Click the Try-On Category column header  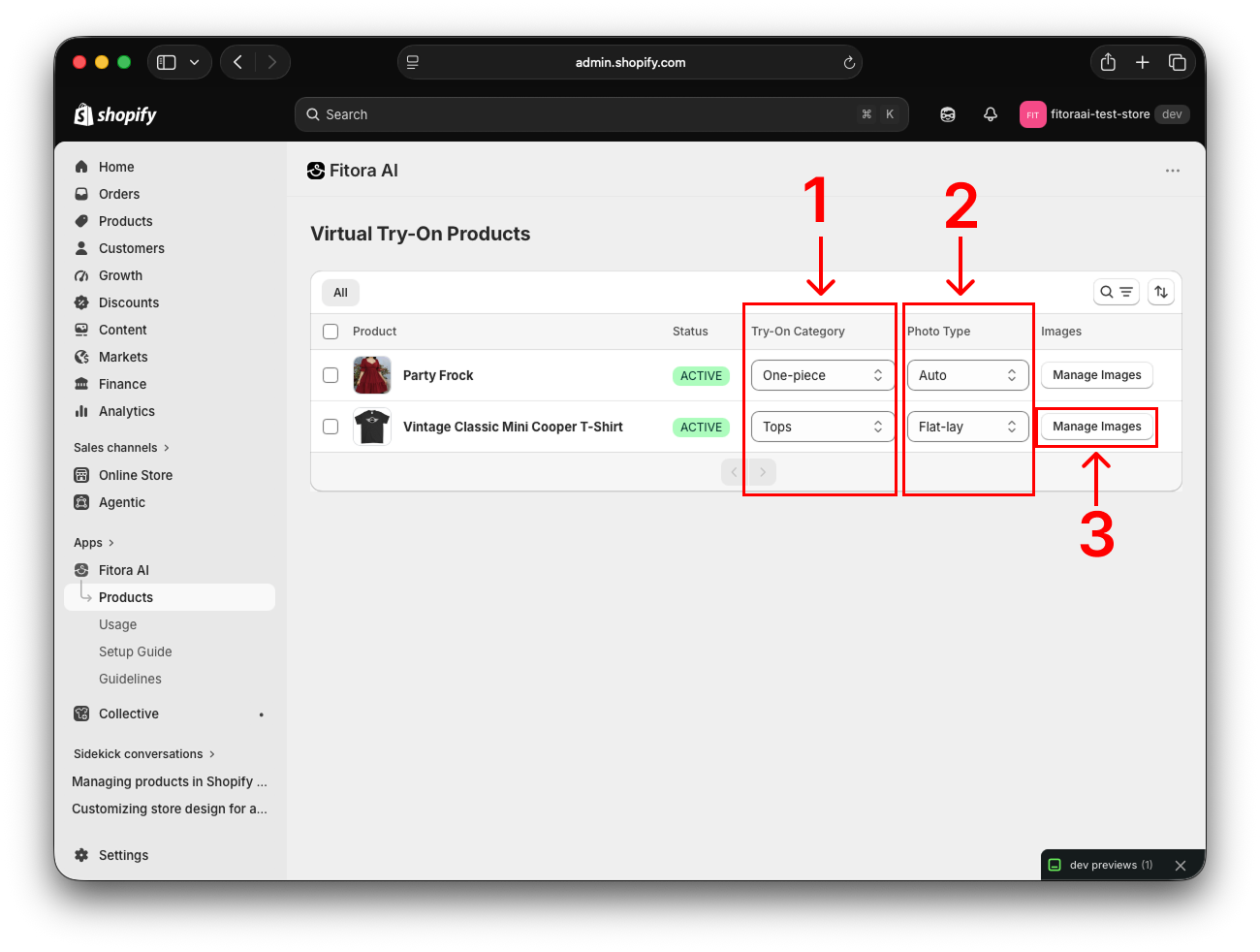pos(798,332)
